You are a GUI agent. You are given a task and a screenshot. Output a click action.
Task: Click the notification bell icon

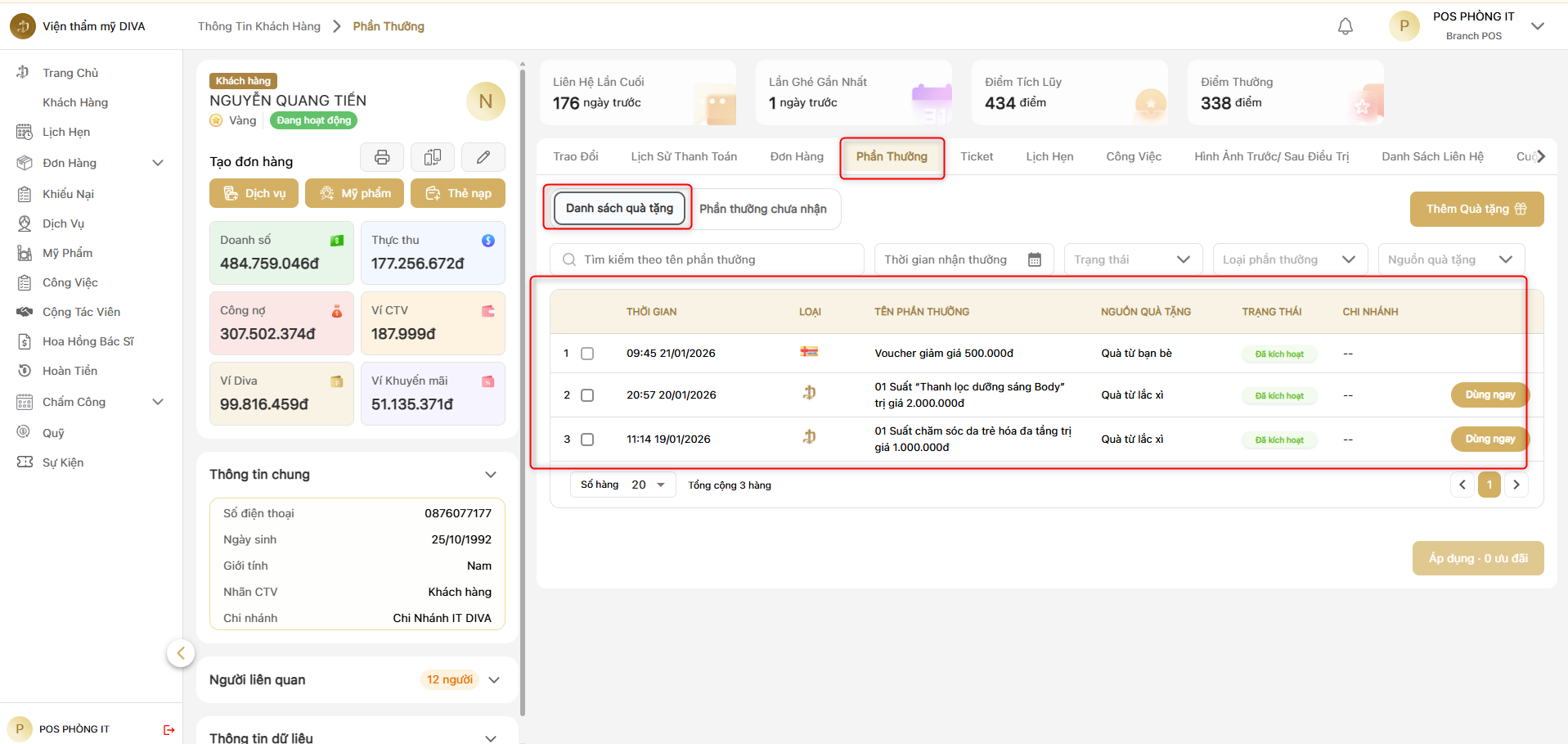tap(1345, 26)
